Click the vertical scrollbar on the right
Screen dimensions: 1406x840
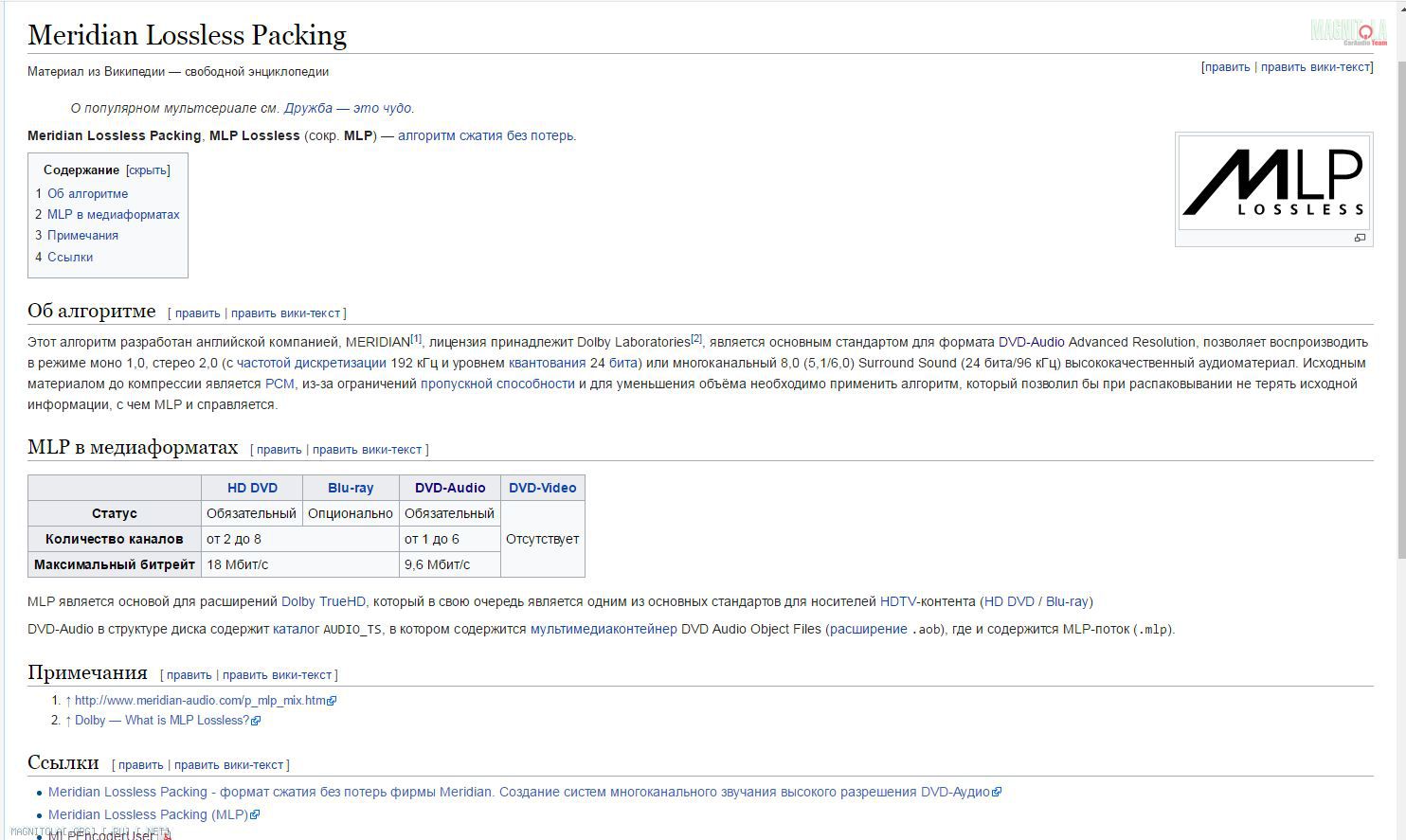[1399, 284]
